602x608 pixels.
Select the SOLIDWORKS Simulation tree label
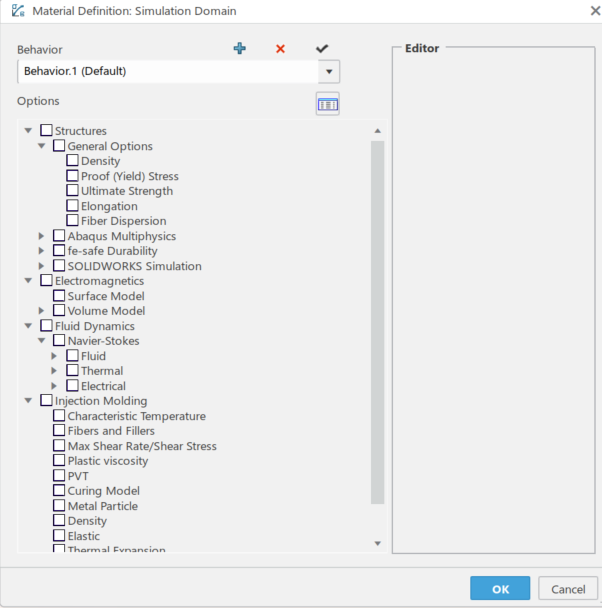pos(135,266)
